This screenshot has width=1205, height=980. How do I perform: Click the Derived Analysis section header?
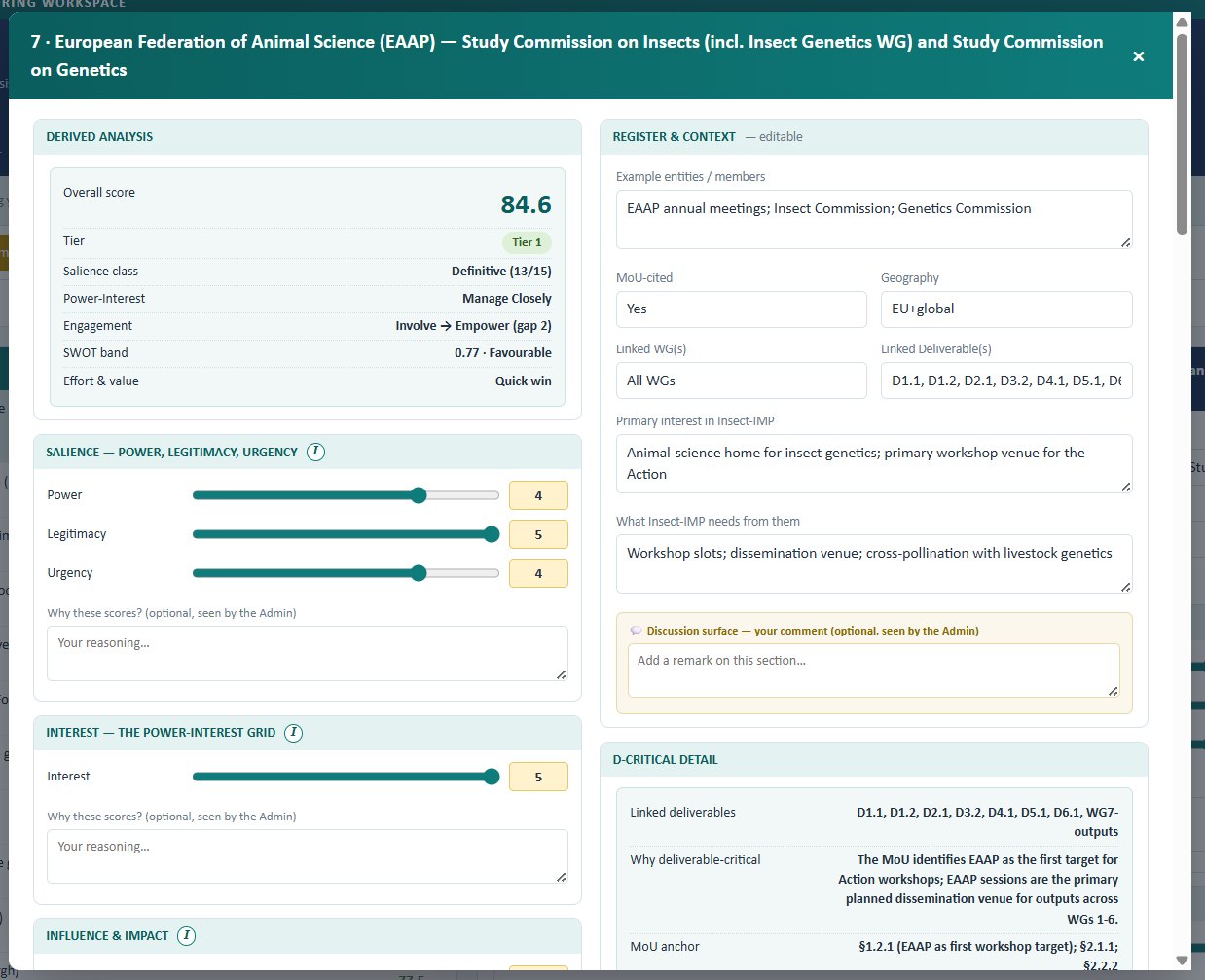coord(308,137)
